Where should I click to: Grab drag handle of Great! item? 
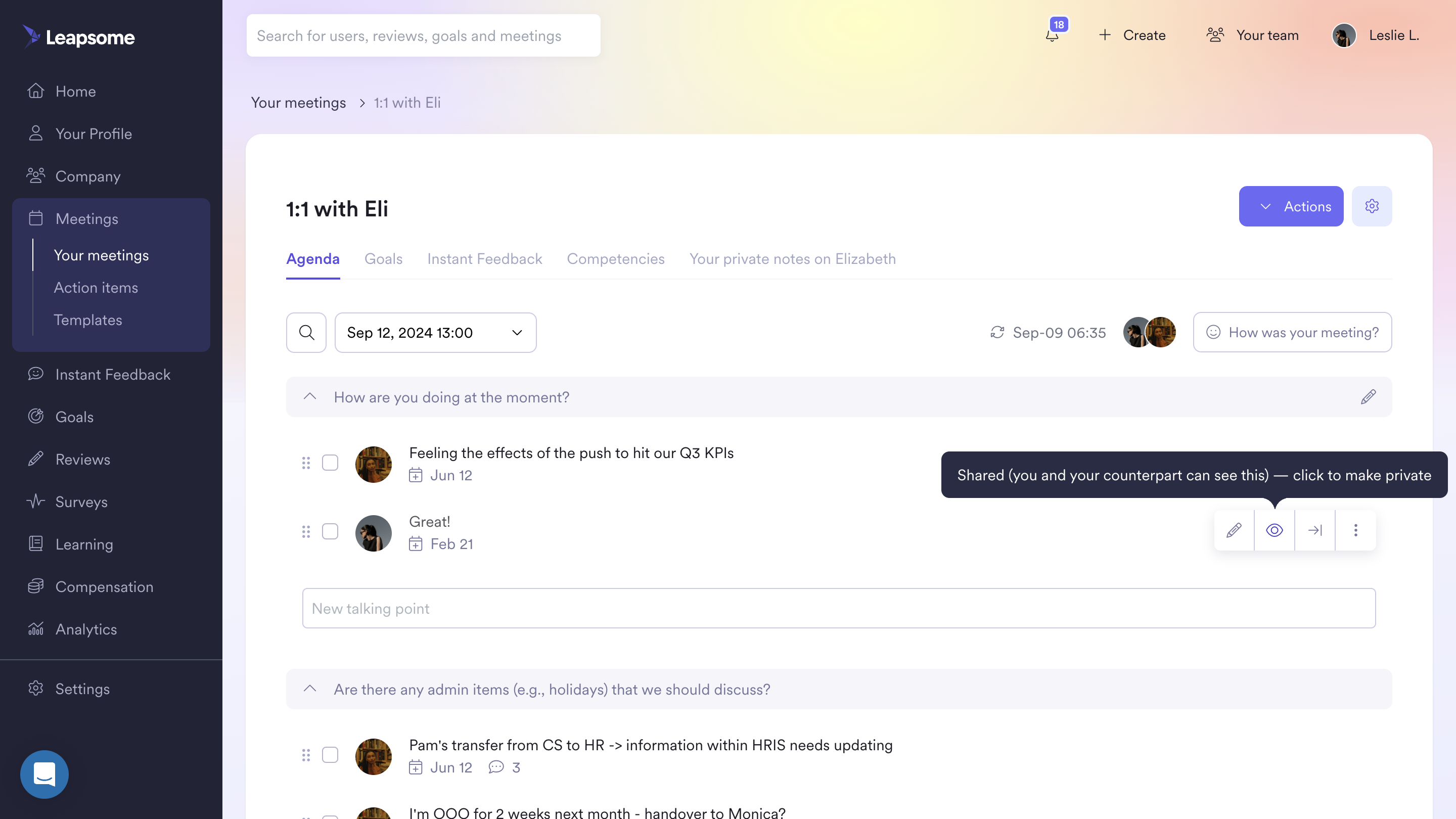(x=306, y=531)
